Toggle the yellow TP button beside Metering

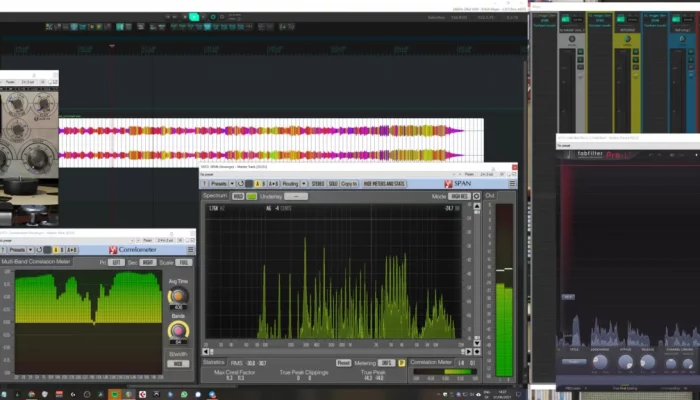click(401, 362)
